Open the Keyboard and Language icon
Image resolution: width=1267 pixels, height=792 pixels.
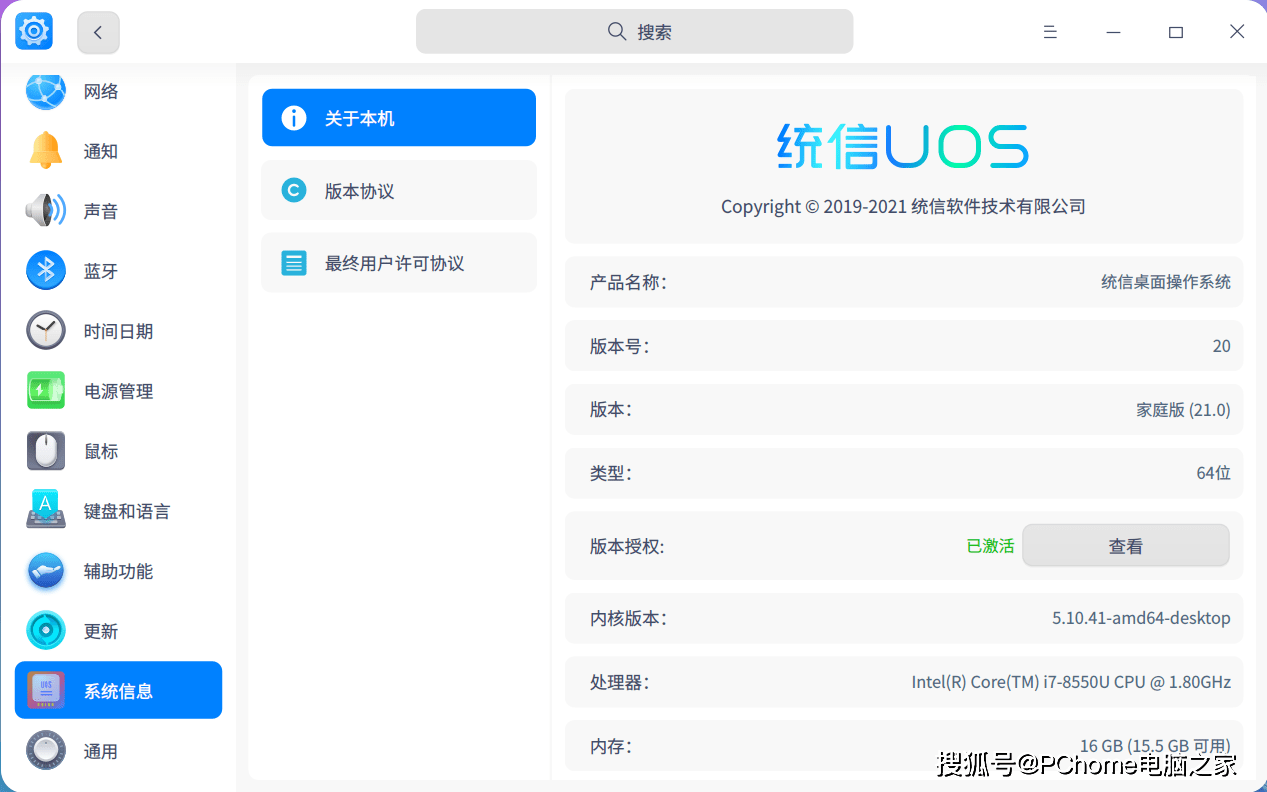[45, 511]
